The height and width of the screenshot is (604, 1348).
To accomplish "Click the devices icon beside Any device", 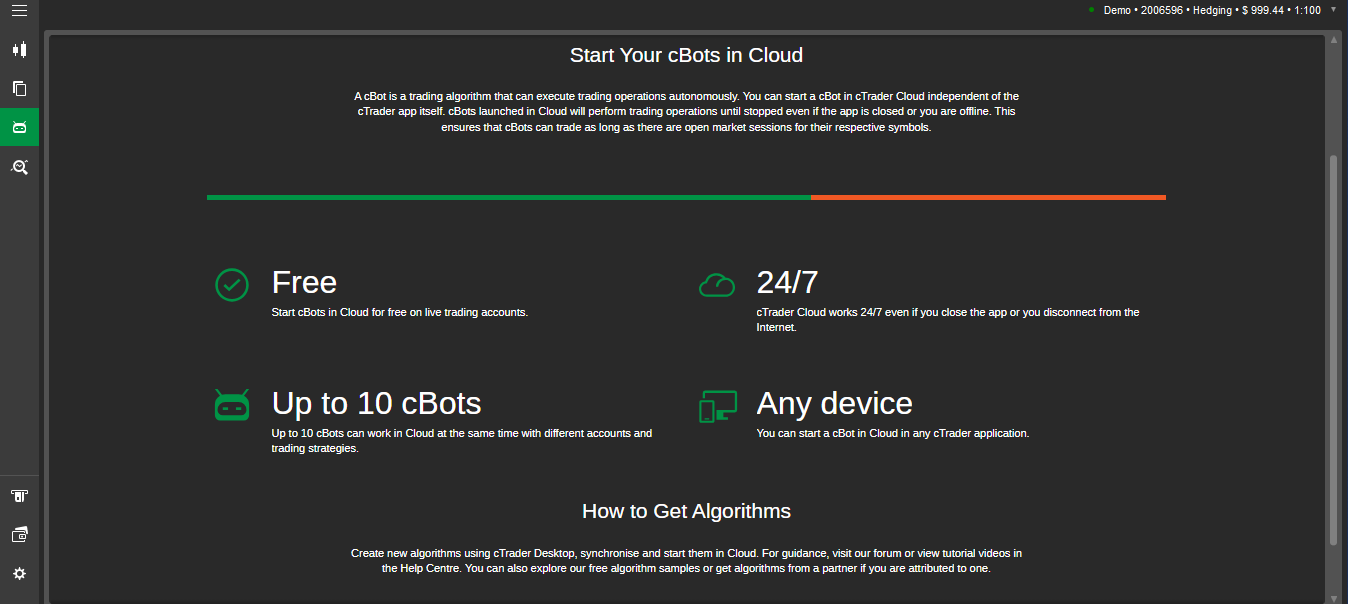I will [717, 406].
